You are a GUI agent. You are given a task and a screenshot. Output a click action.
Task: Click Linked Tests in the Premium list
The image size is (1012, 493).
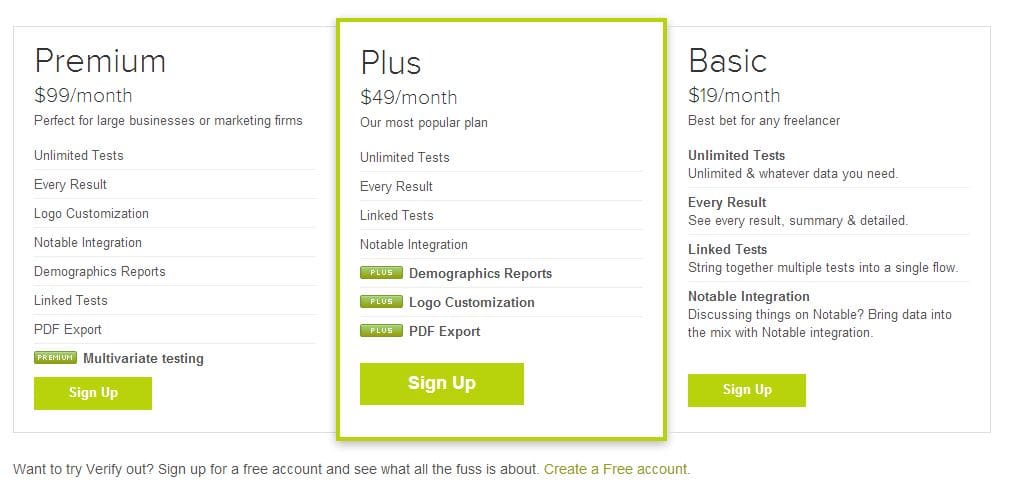70,300
